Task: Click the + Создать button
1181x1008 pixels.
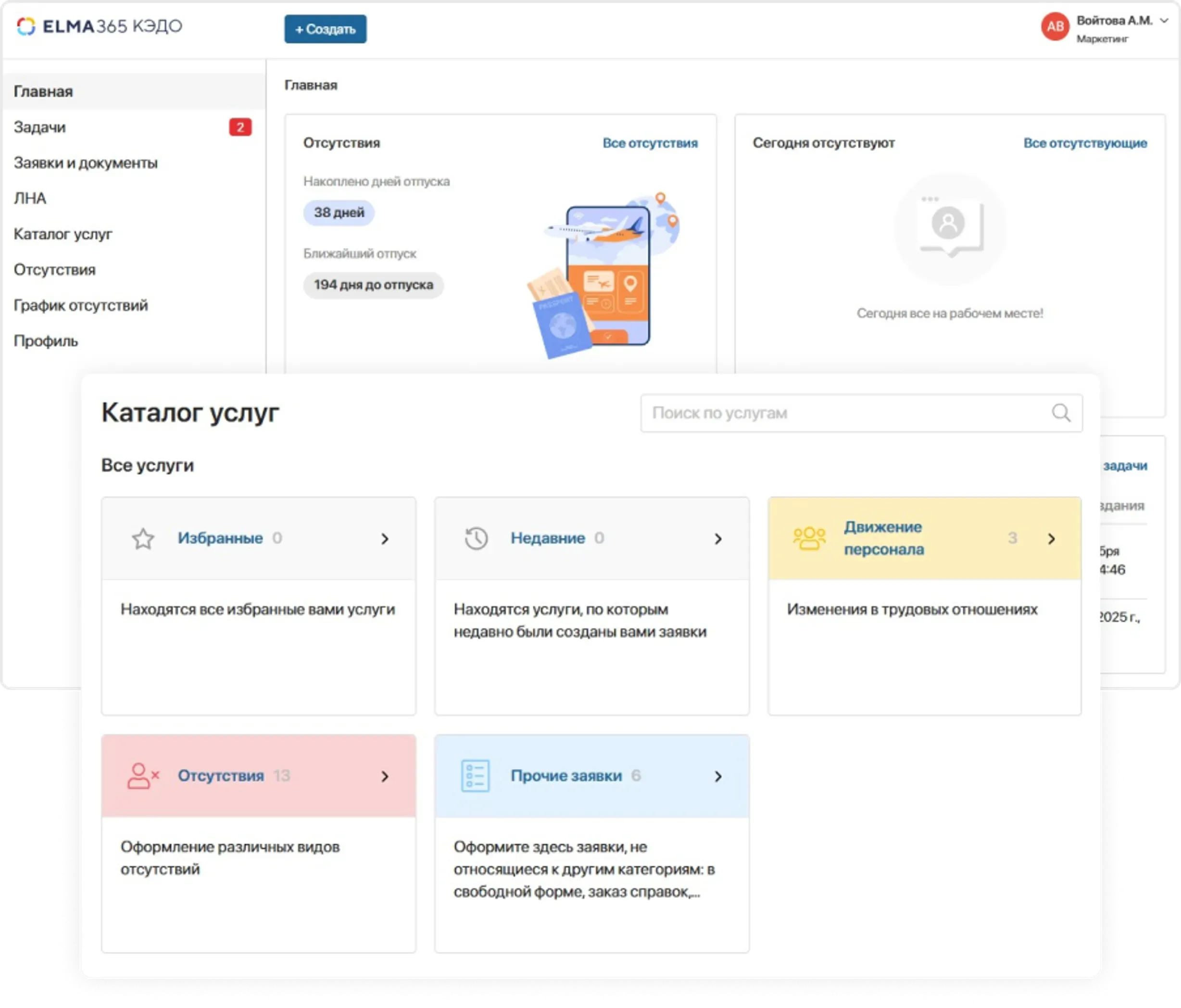Action: click(x=325, y=28)
